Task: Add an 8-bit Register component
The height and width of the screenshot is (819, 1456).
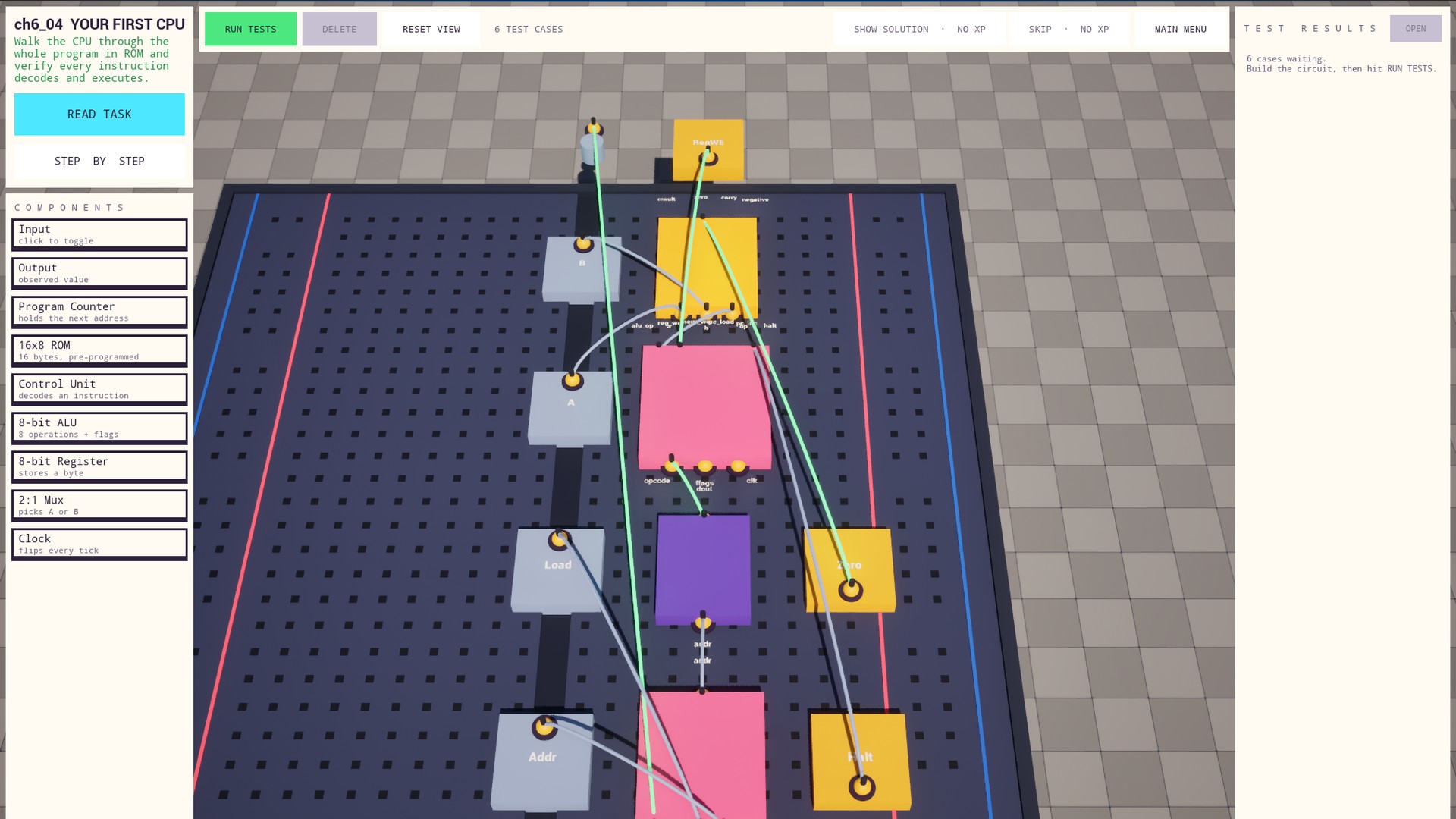Action: click(99, 466)
